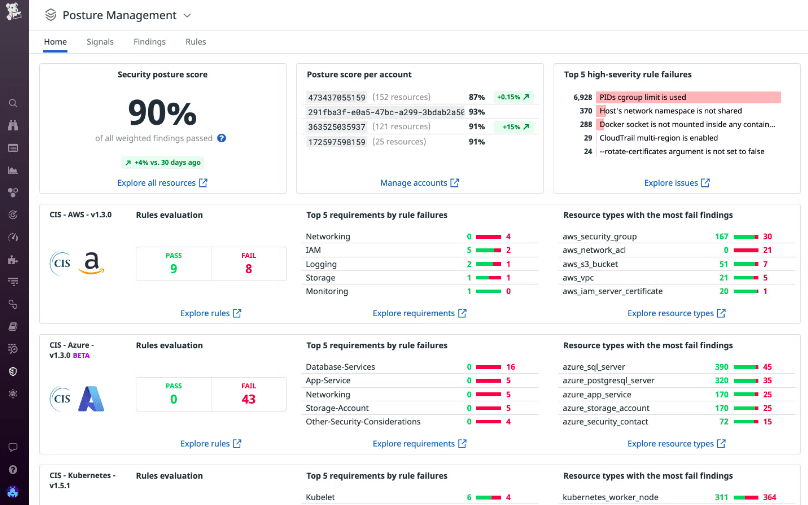Click the Azure logo in CIS Azure section
This screenshot has height=505, width=808.
point(91,398)
